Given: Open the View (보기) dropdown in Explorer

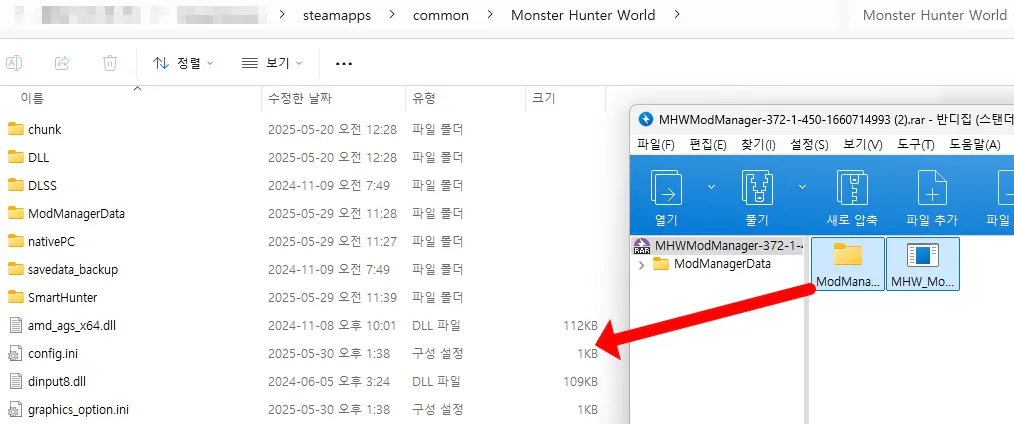Looking at the screenshot, I should 272,63.
